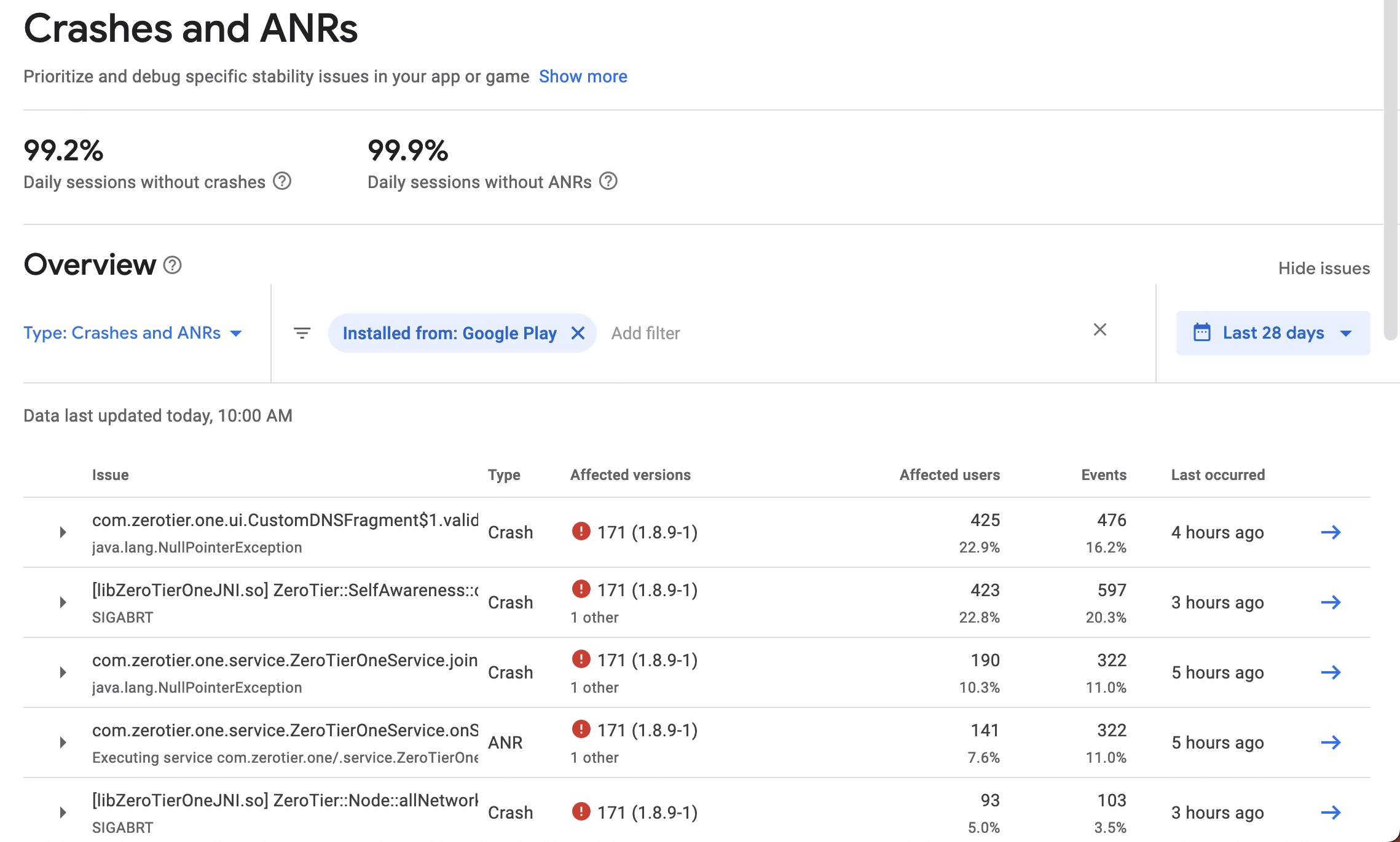1400x842 pixels.
Task: Expand the SelfAwareness SIGABRT issue row
Action: 63,602
